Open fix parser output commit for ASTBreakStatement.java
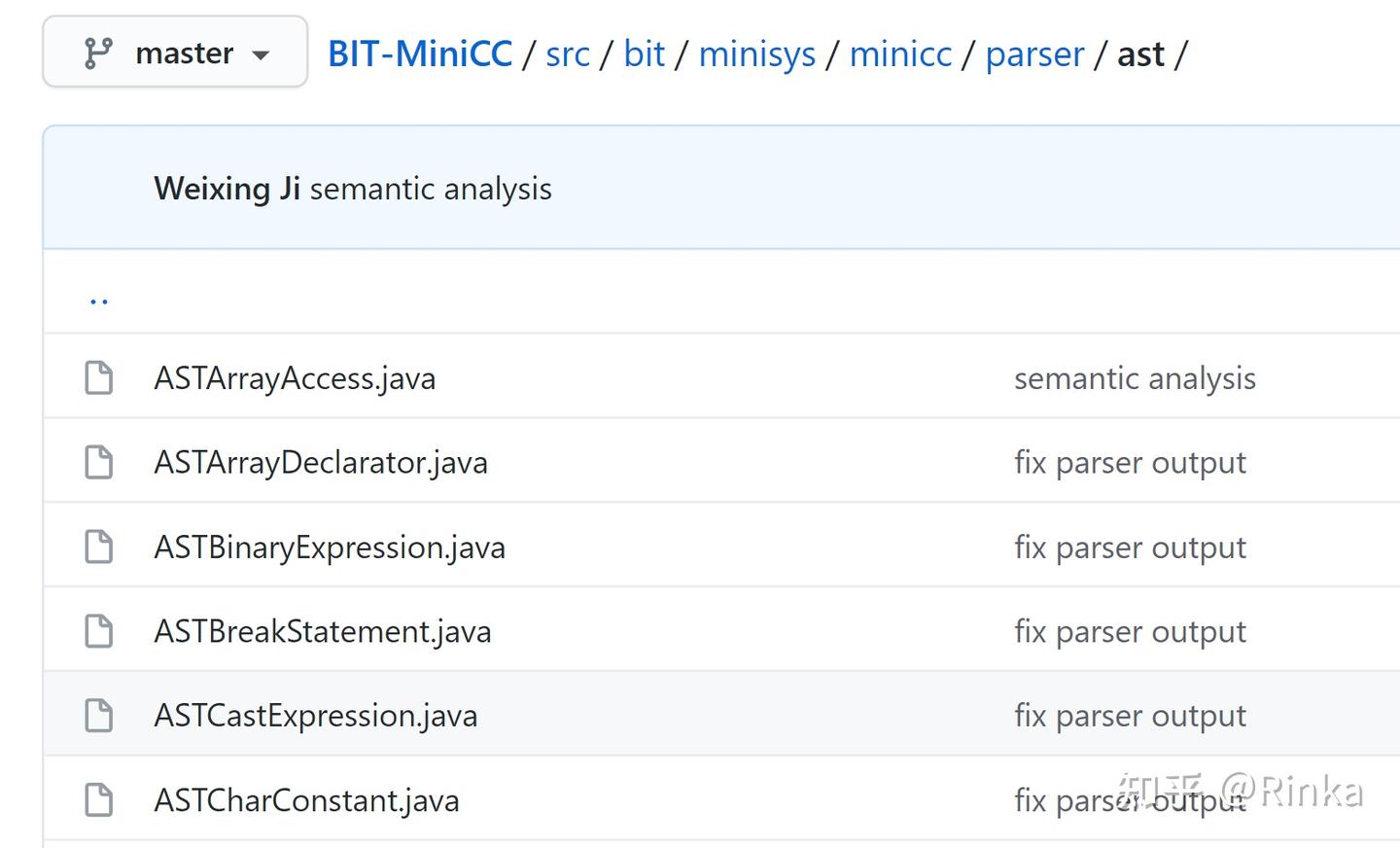 pyautogui.click(x=1130, y=632)
